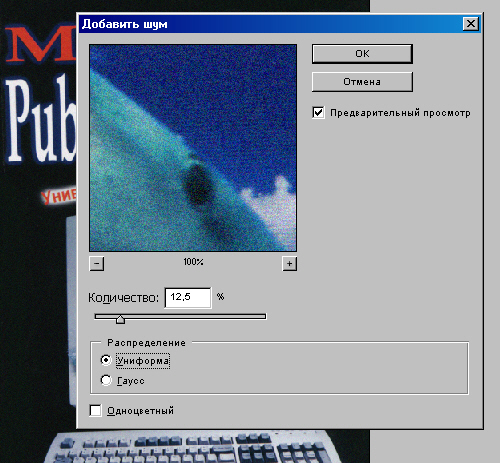Click inside the noise preview image
500x463 pixels.
pyautogui.click(x=193, y=148)
